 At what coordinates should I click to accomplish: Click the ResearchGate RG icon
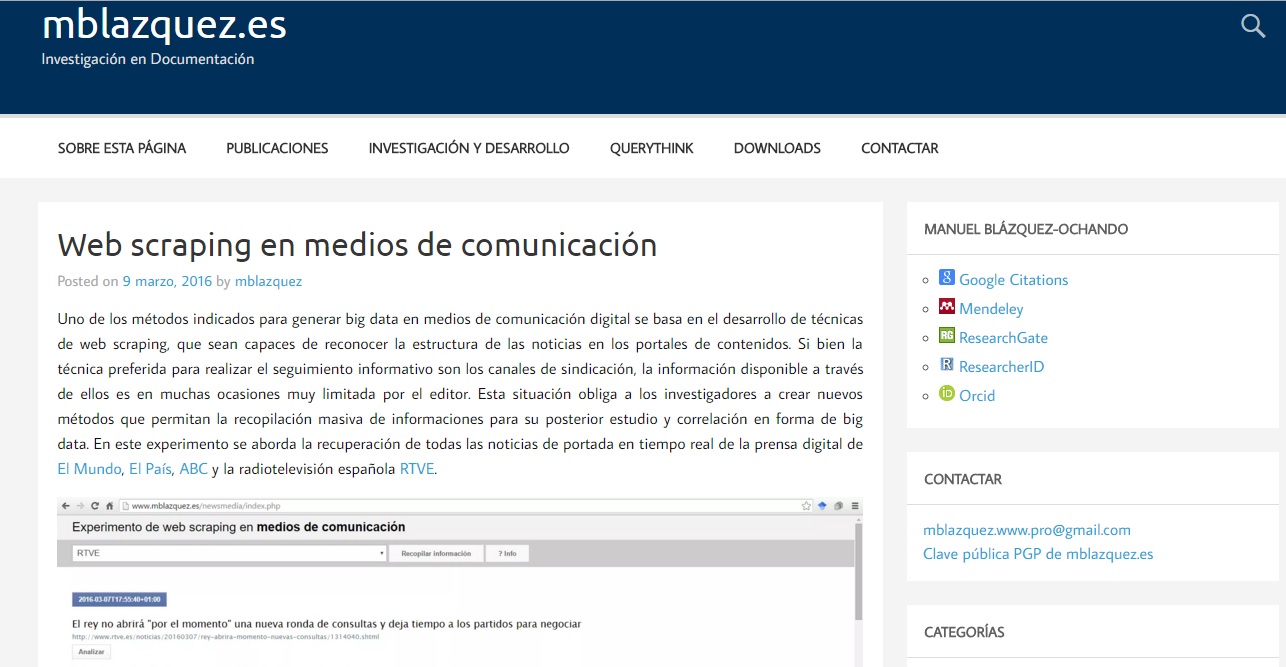(947, 336)
